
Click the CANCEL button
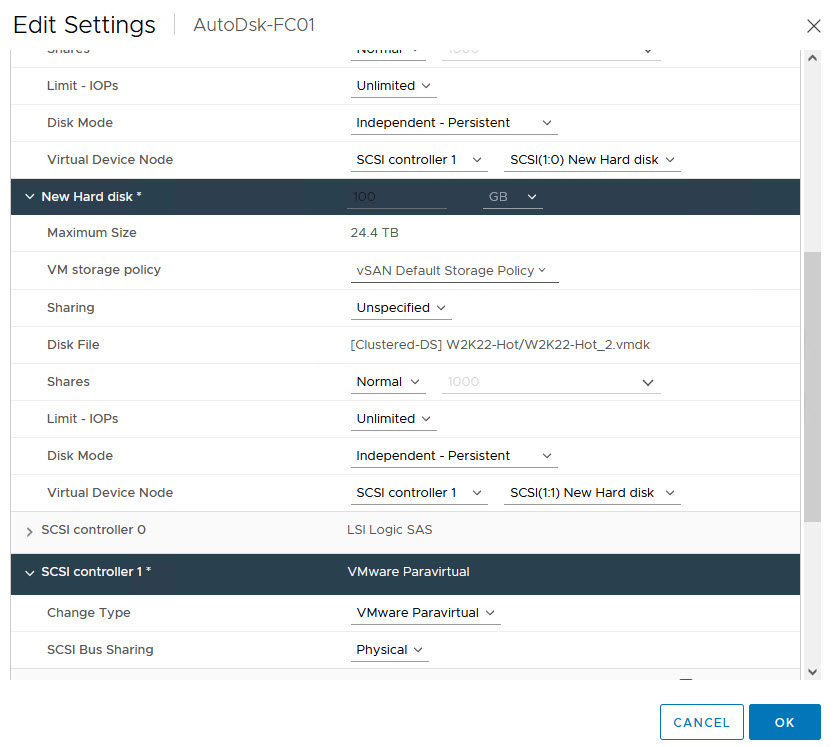click(701, 722)
